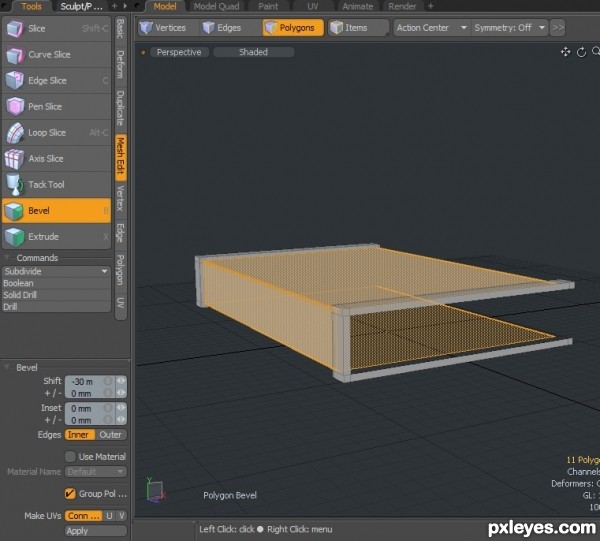
Task: Collapse the Commands section
Action: (7, 258)
